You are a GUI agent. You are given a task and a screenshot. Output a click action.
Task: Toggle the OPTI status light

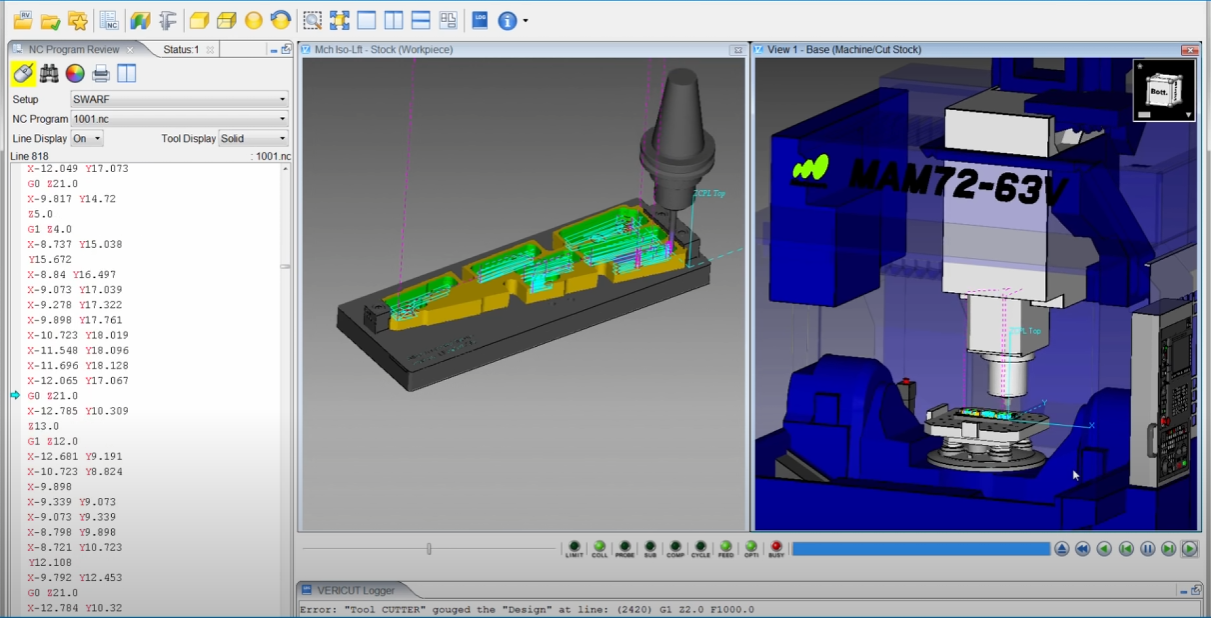(751, 548)
